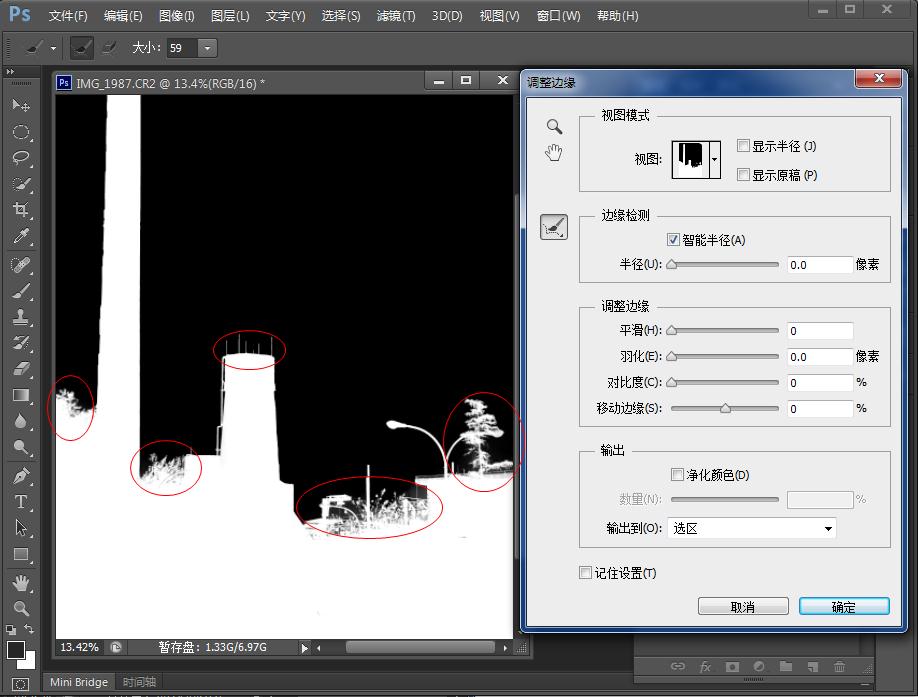Image resolution: width=918 pixels, height=697 pixels.
Task: Enable 显示半径 (J) checkbox
Action: 743,146
